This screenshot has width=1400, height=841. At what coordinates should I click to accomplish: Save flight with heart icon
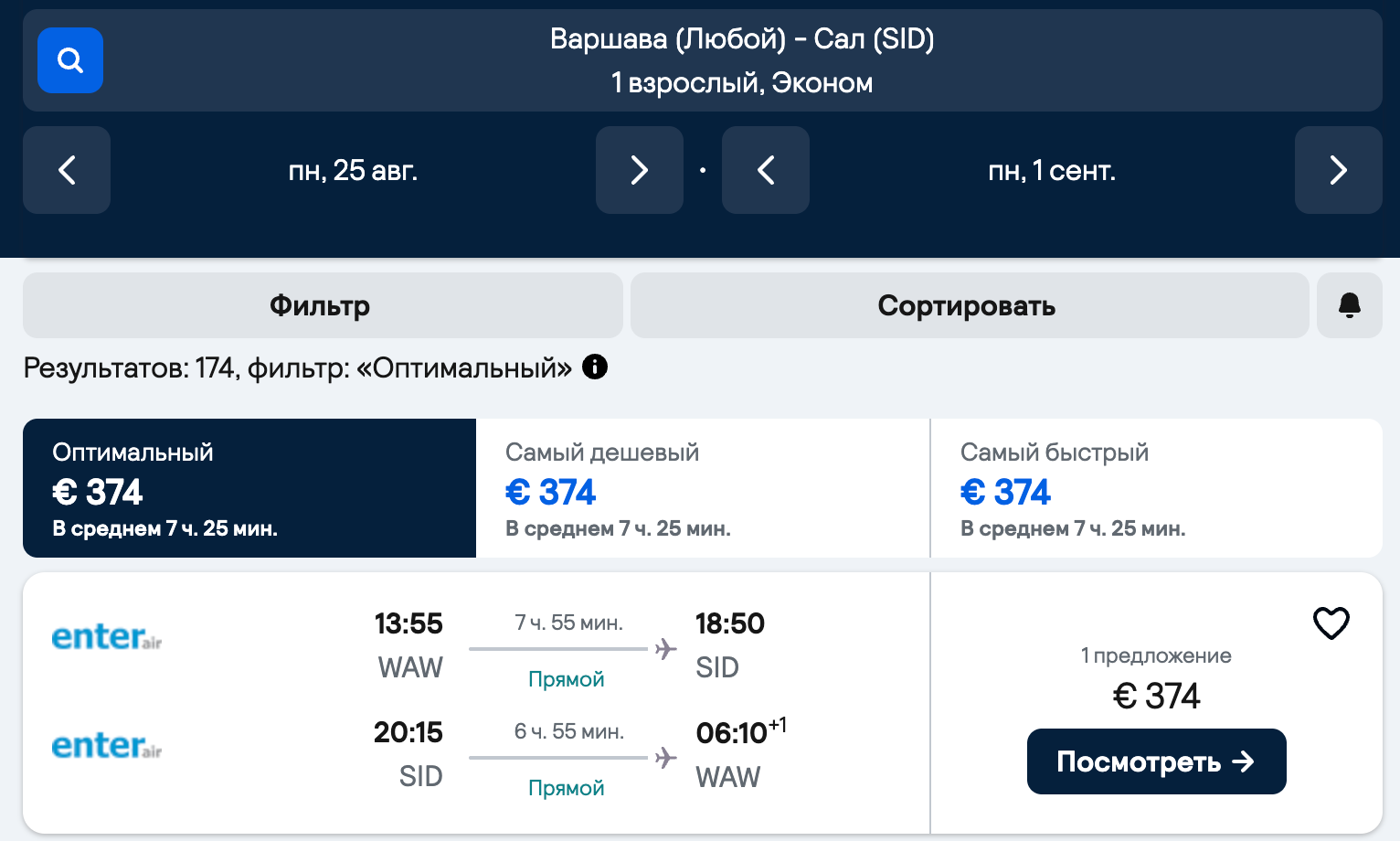pyautogui.click(x=1331, y=623)
